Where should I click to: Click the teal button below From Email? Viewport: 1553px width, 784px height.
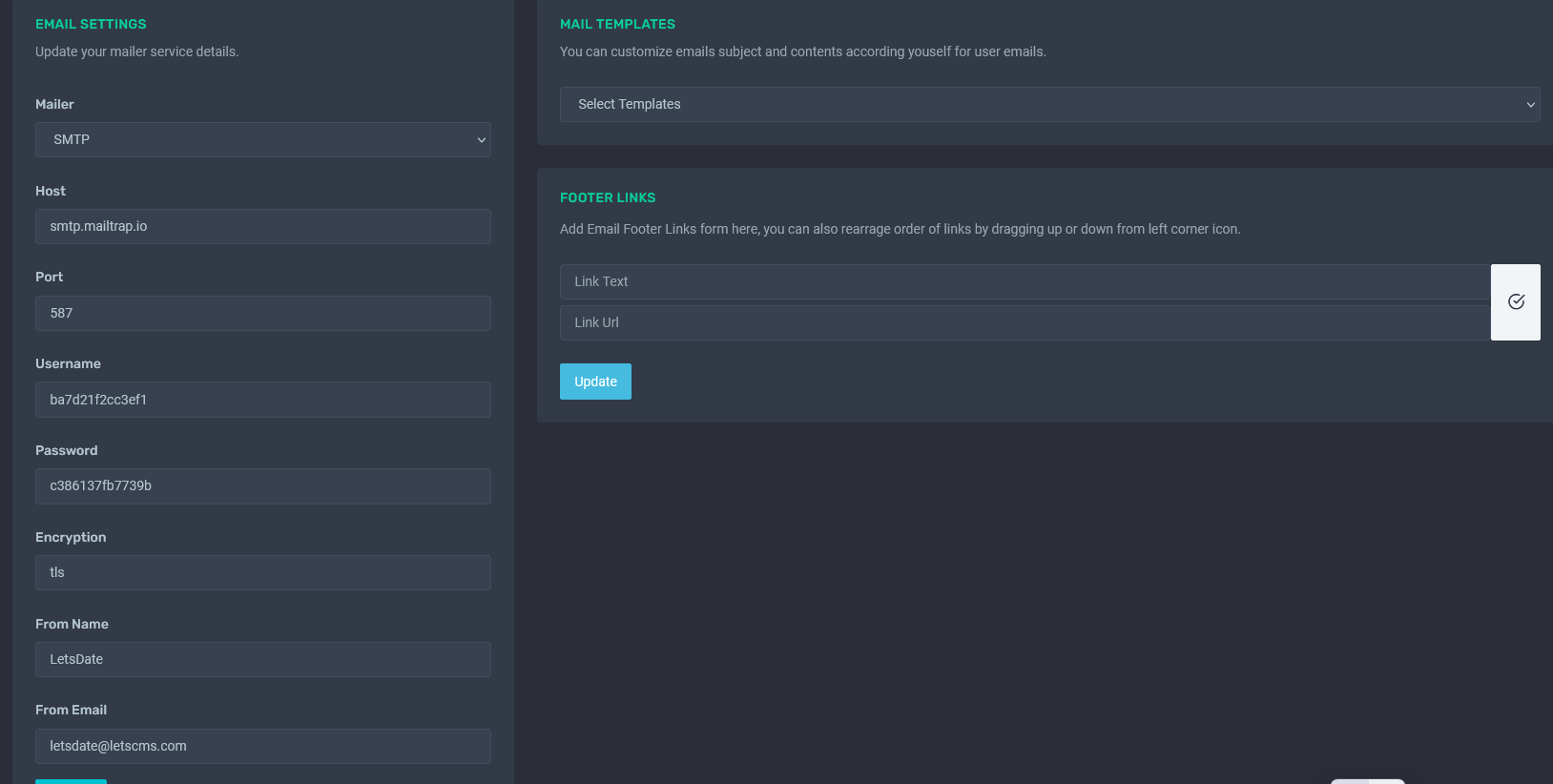pos(71,781)
